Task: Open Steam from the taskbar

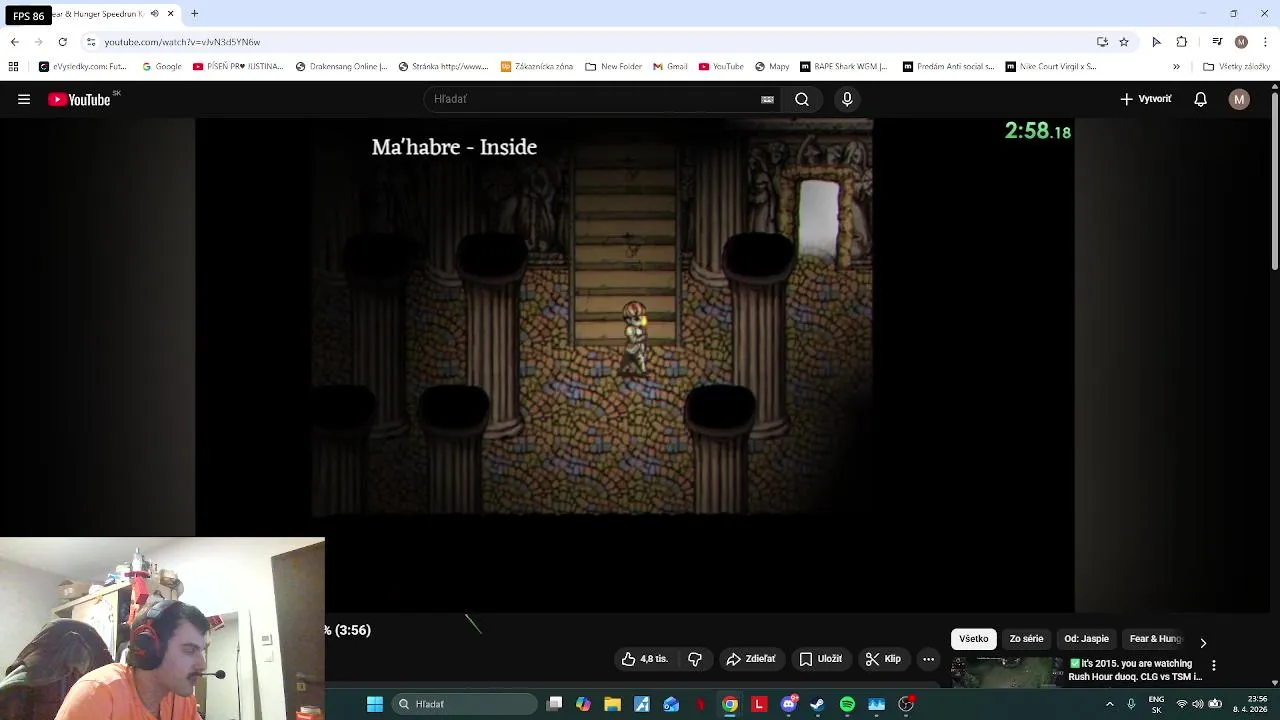Action: tap(817, 704)
